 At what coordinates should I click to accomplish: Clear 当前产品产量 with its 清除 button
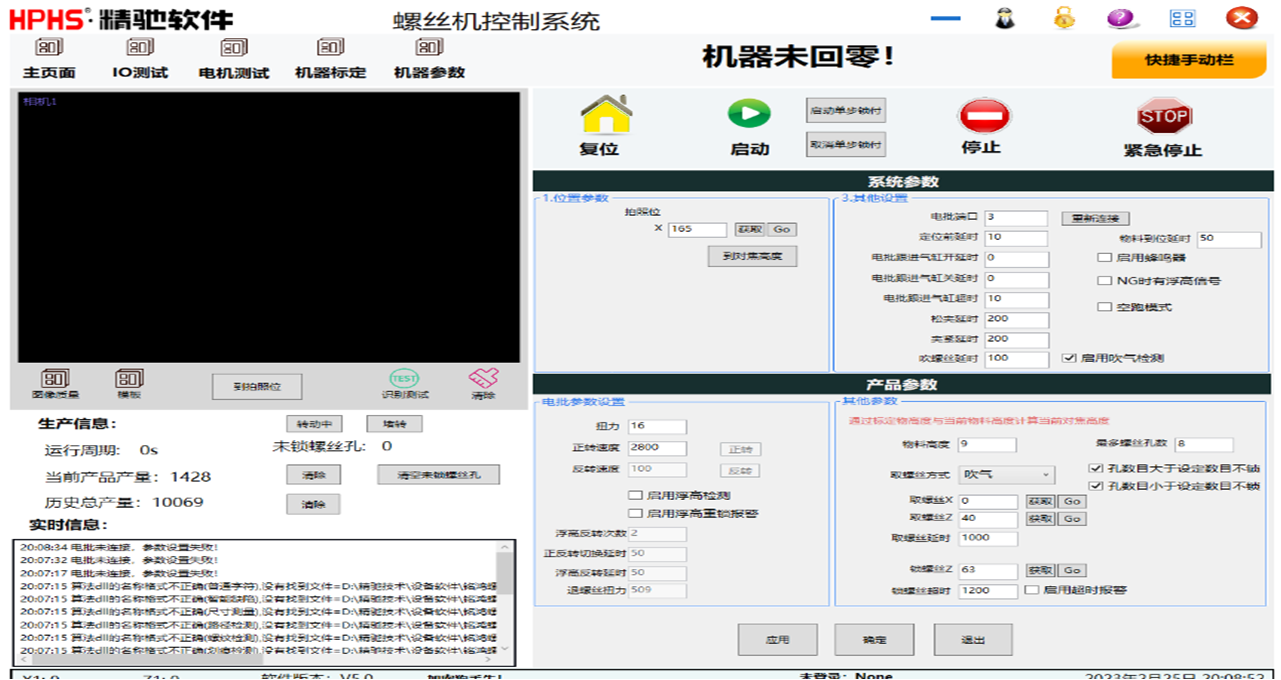(314, 475)
